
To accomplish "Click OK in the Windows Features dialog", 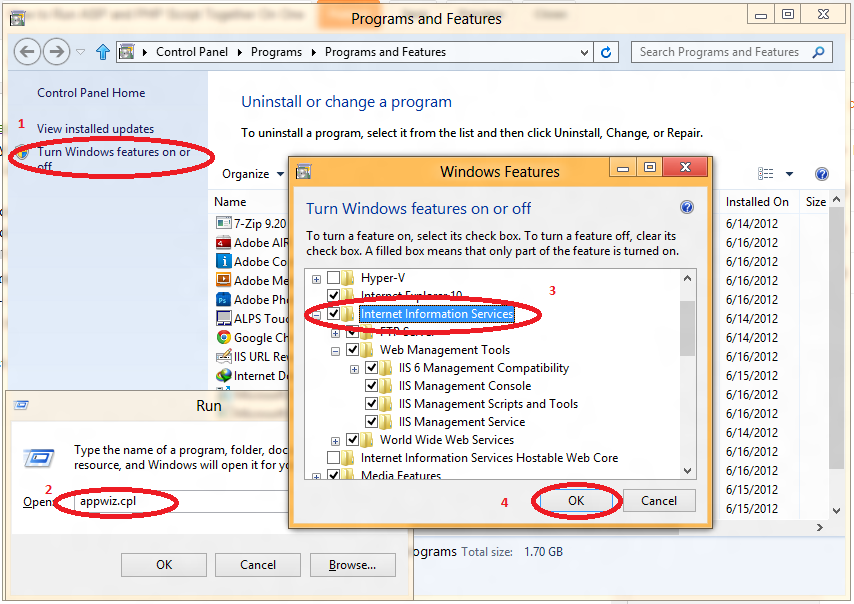I will tap(576, 500).
